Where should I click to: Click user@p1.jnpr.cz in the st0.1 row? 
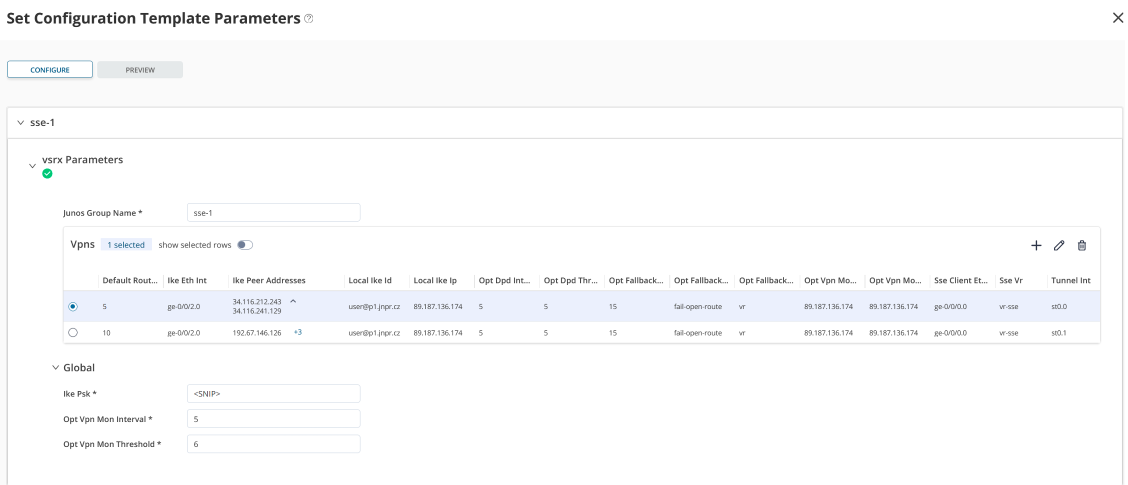tap(373, 333)
